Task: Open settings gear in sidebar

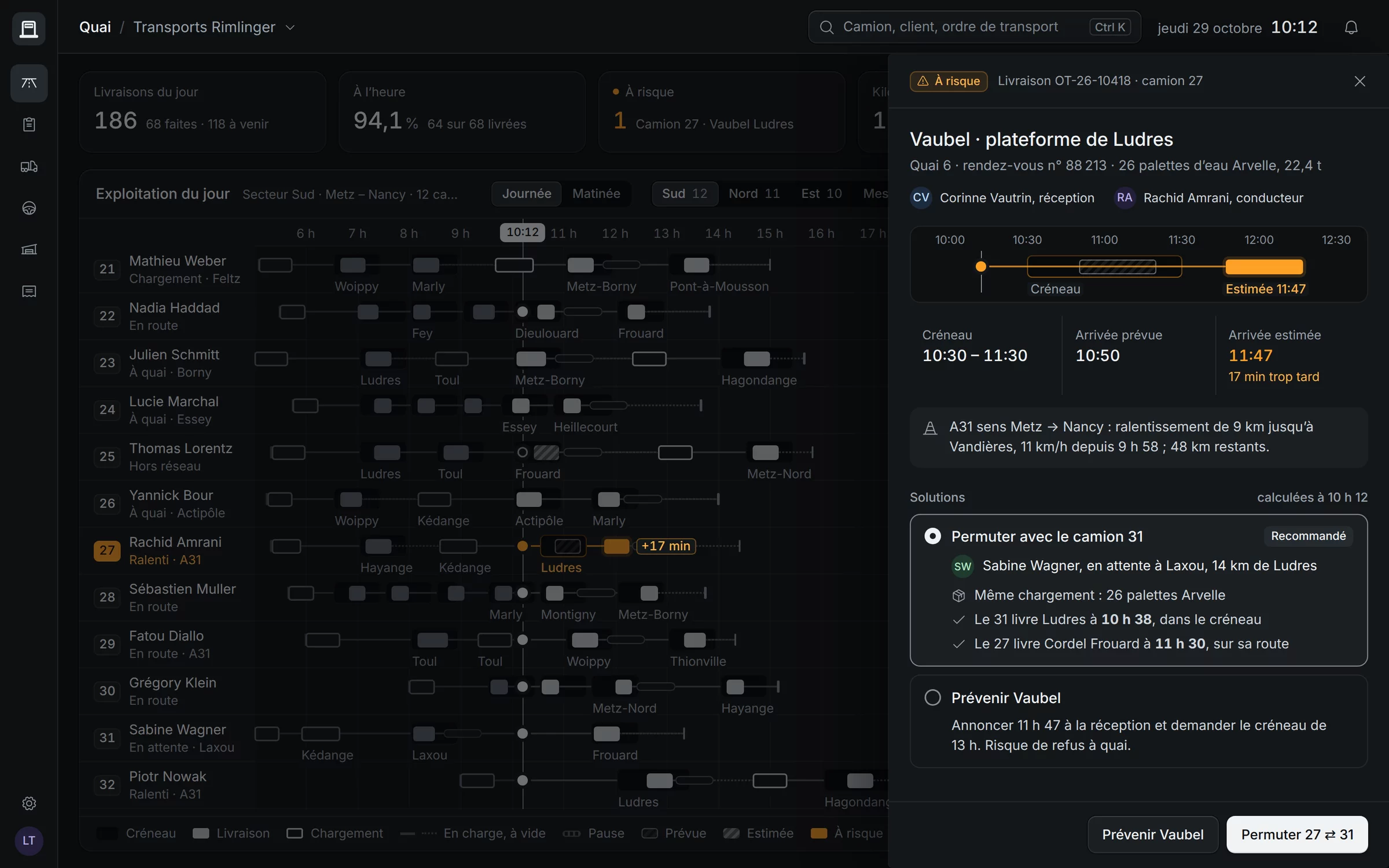Action: click(x=29, y=803)
